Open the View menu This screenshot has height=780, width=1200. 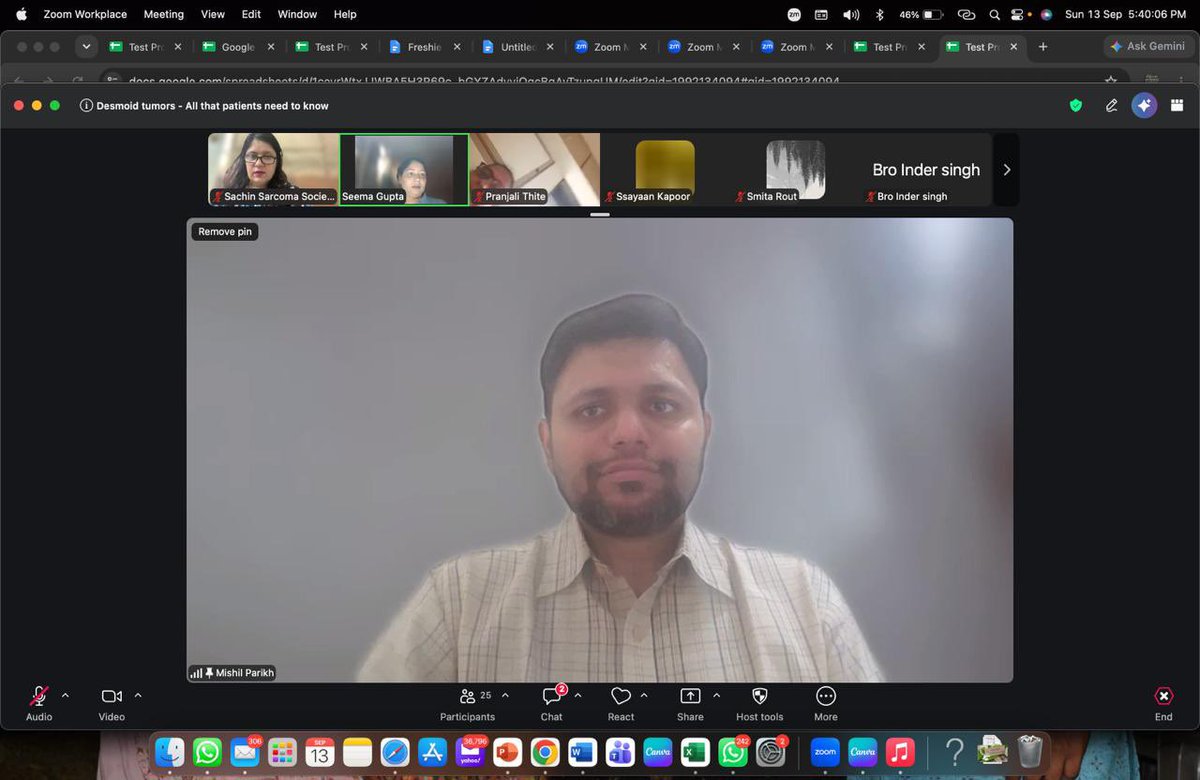[x=213, y=14]
